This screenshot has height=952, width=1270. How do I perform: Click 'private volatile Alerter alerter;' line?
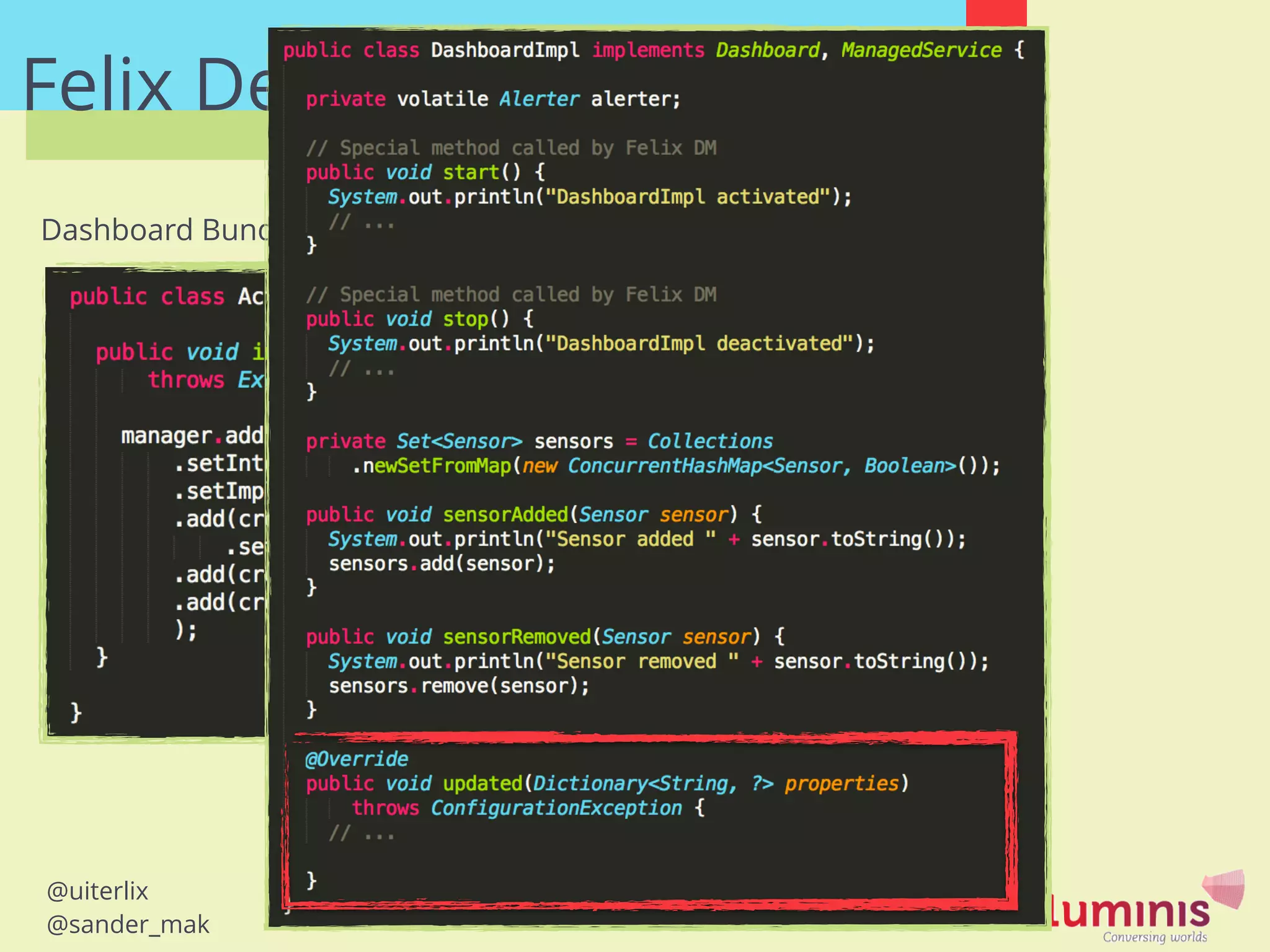493,99
